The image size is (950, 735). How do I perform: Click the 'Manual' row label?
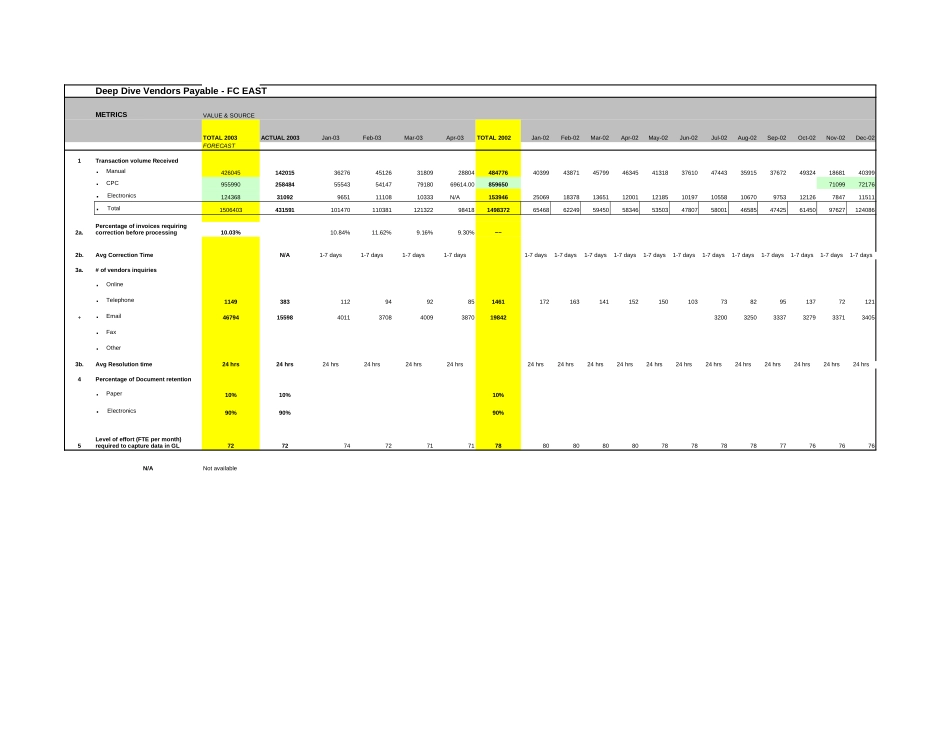[x=116, y=171]
